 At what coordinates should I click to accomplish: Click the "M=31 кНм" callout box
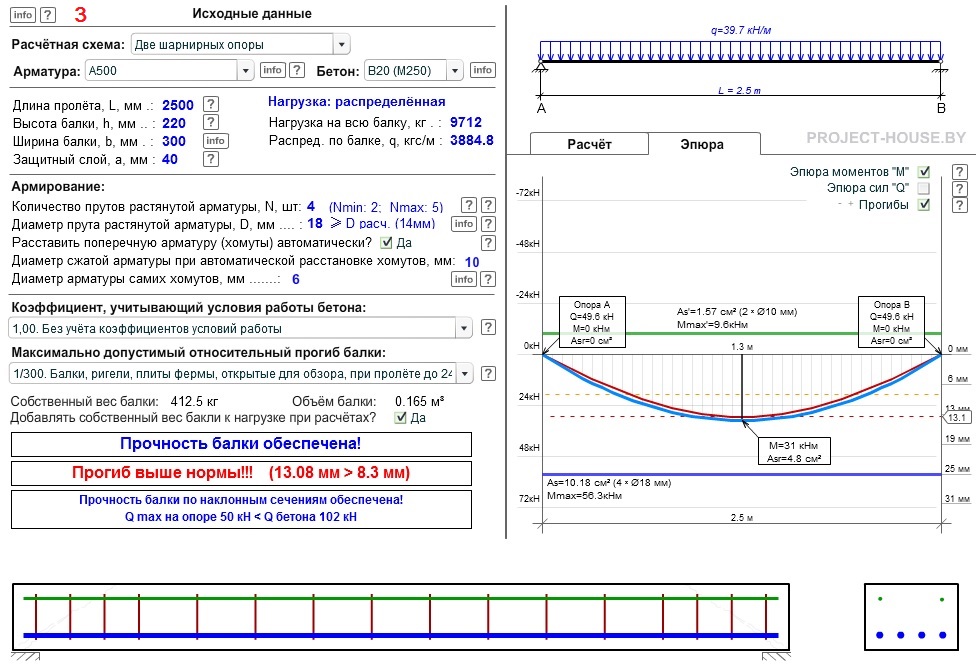click(794, 451)
